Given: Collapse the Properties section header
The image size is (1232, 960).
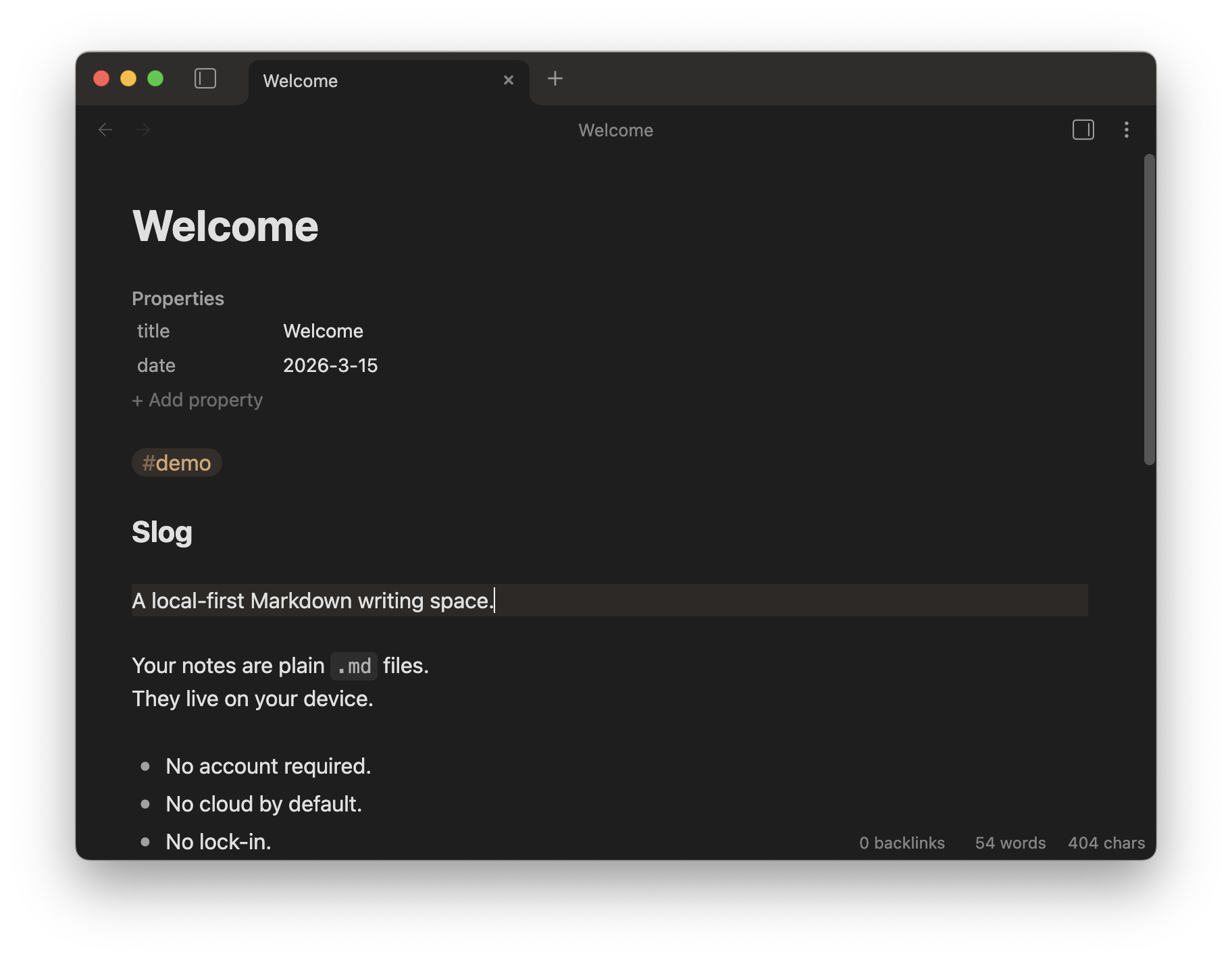Looking at the screenshot, I should [178, 298].
